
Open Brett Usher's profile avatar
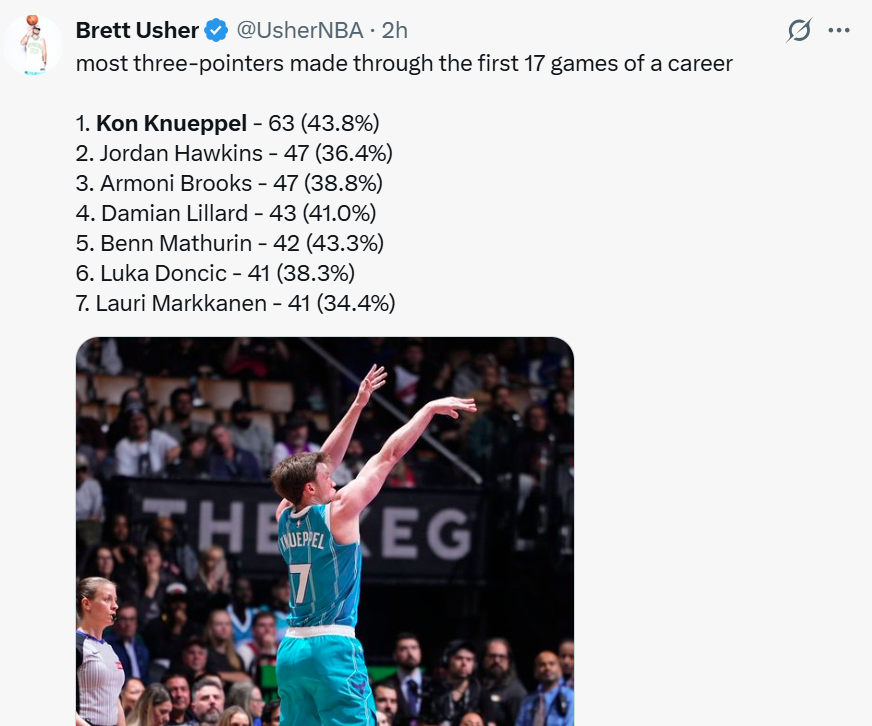(33, 45)
